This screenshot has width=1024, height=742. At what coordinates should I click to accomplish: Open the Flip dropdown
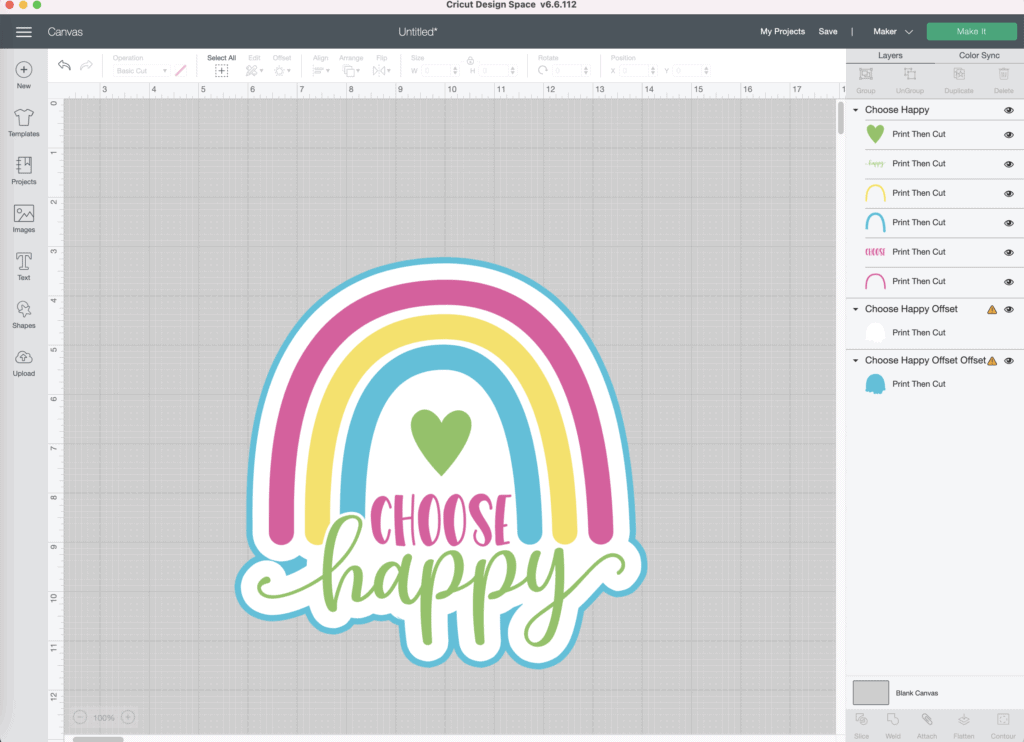point(381,71)
